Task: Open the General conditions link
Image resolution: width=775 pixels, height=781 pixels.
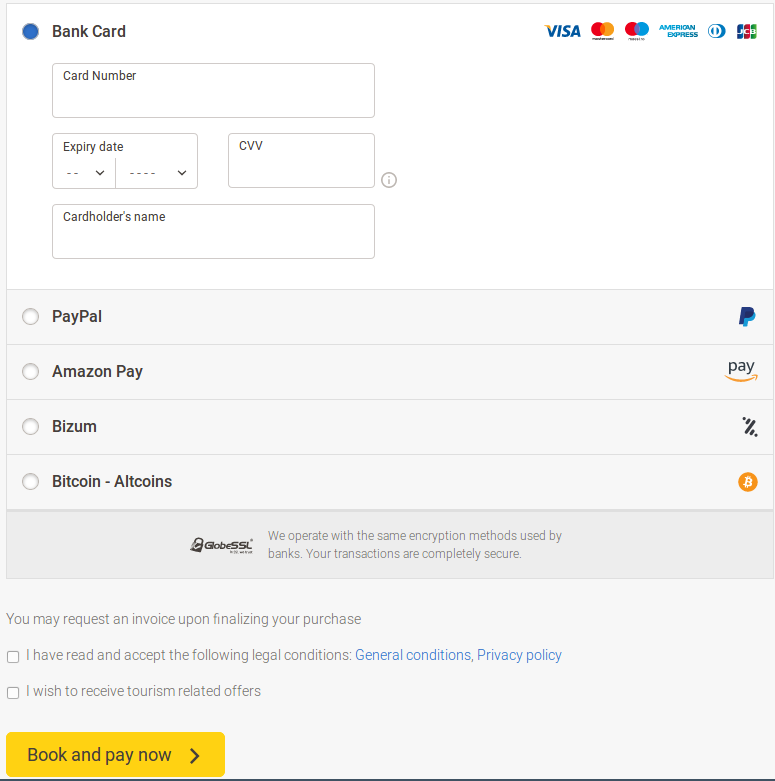Action: point(412,656)
